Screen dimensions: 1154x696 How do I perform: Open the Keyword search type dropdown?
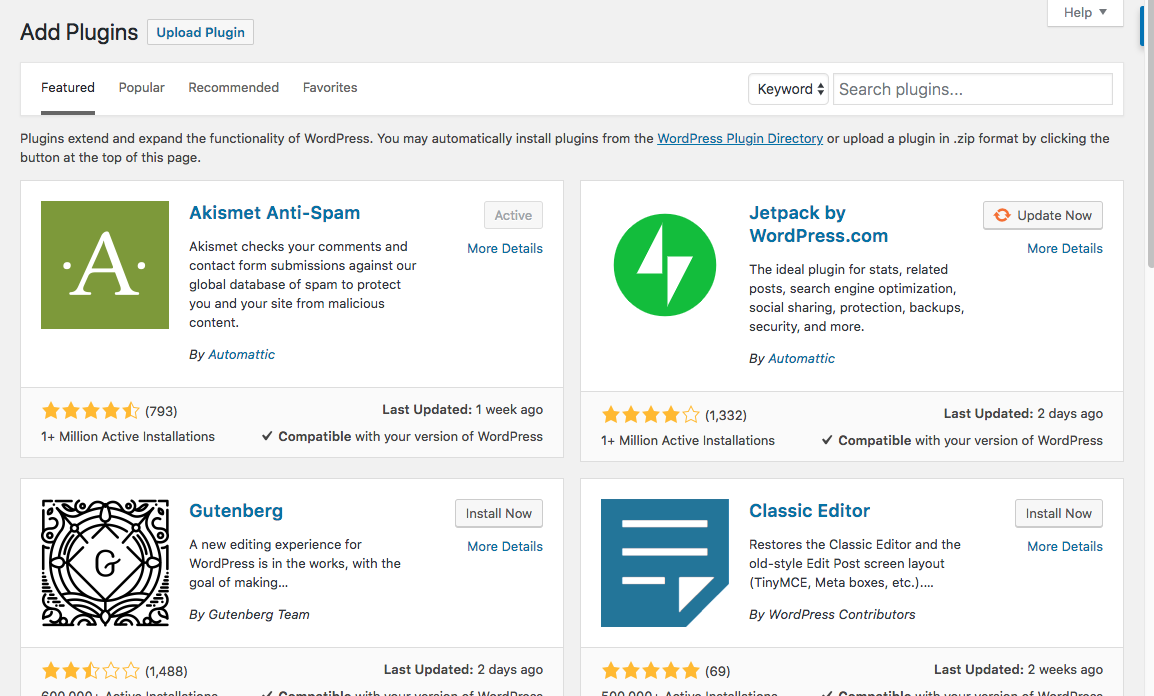click(788, 89)
